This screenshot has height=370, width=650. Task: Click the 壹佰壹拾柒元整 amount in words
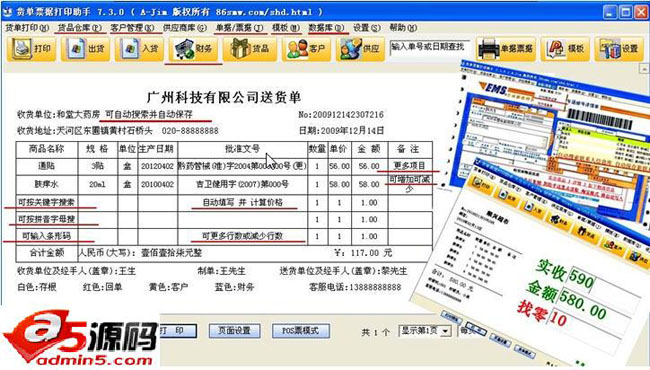point(172,253)
